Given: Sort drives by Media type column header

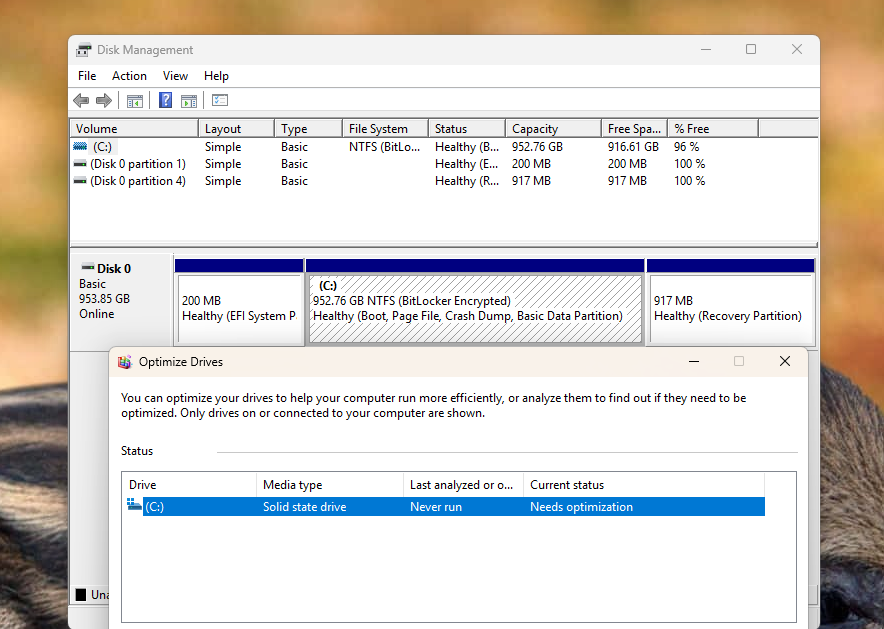Looking at the screenshot, I should (330, 485).
